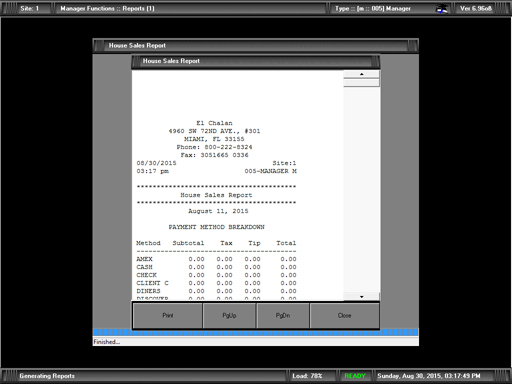Click the outer House Sales Report title bar
This screenshot has height=384, width=512.
[255, 46]
